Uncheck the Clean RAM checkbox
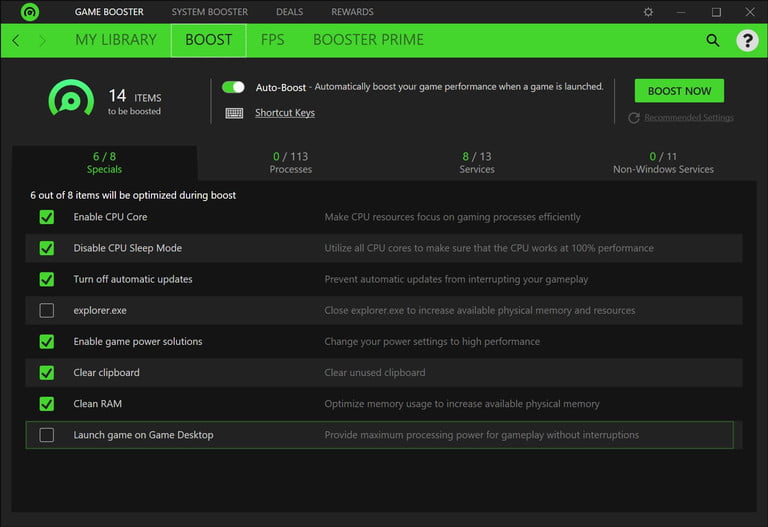This screenshot has height=527, width=768. (x=47, y=404)
